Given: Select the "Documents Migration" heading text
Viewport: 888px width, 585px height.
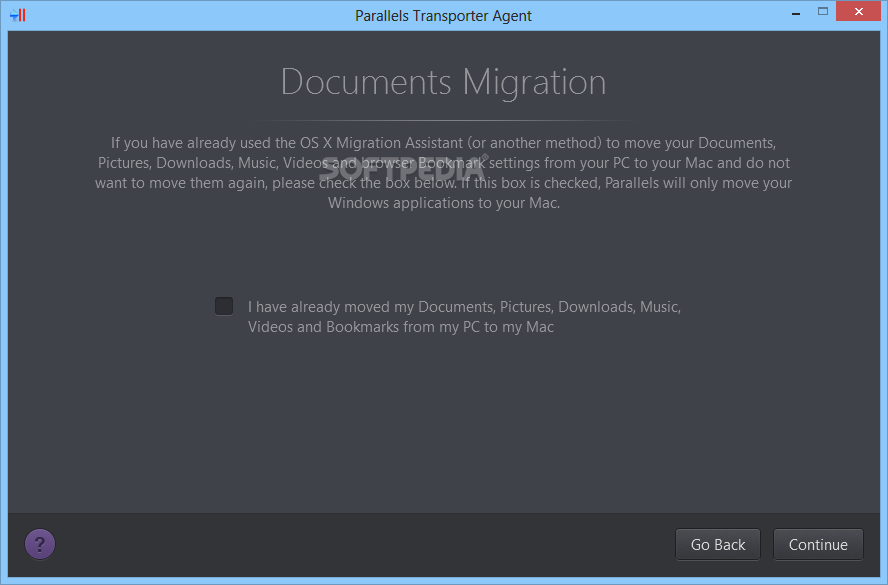Looking at the screenshot, I should coord(443,82).
